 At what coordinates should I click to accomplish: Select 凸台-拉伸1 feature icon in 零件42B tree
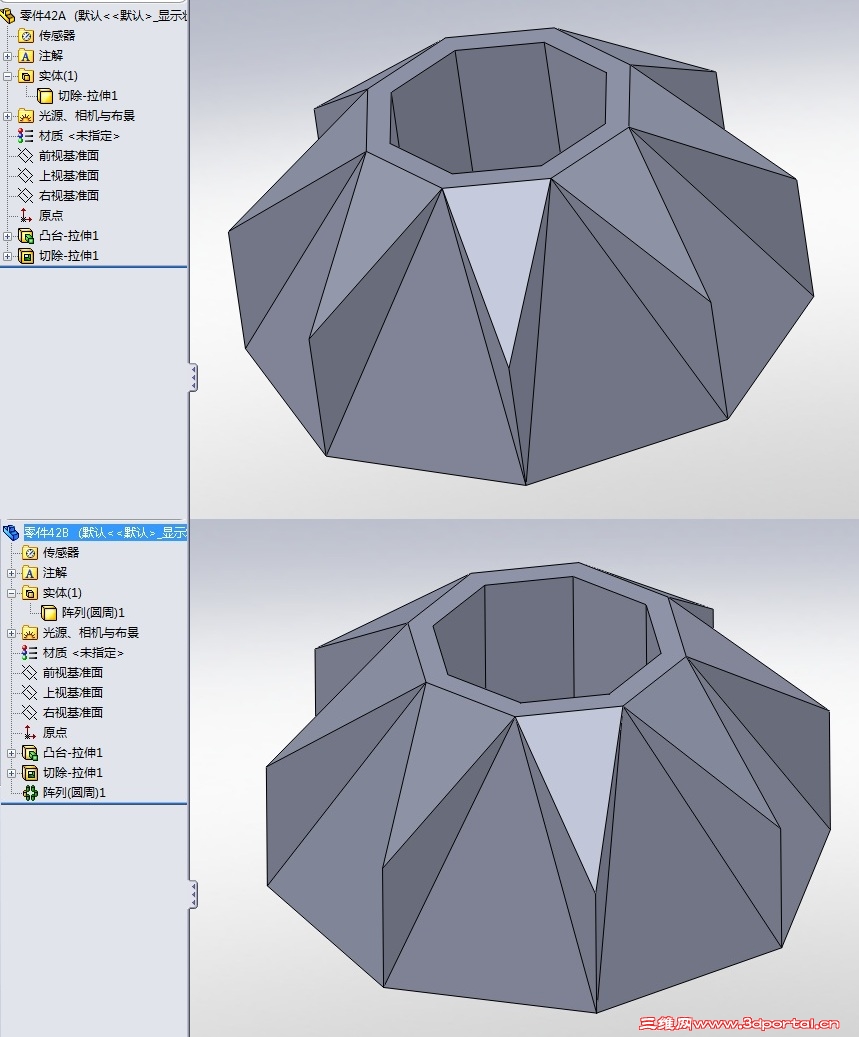tap(30, 753)
